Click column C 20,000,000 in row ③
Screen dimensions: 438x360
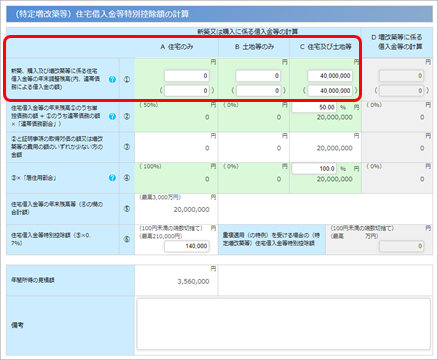(335, 148)
